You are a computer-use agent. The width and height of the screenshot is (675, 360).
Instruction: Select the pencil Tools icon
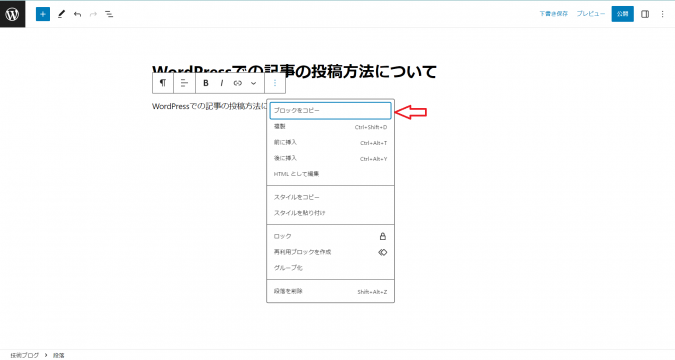(x=61, y=14)
